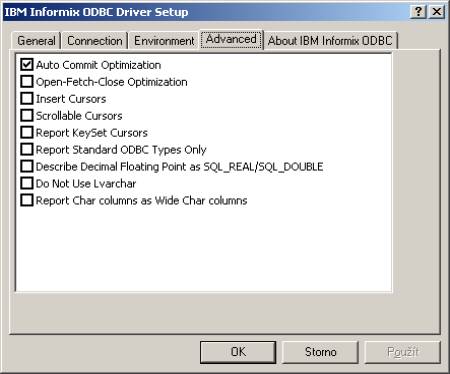The width and height of the screenshot is (450, 374).
Task: Confirm settings with the OK button
Action: click(238, 352)
